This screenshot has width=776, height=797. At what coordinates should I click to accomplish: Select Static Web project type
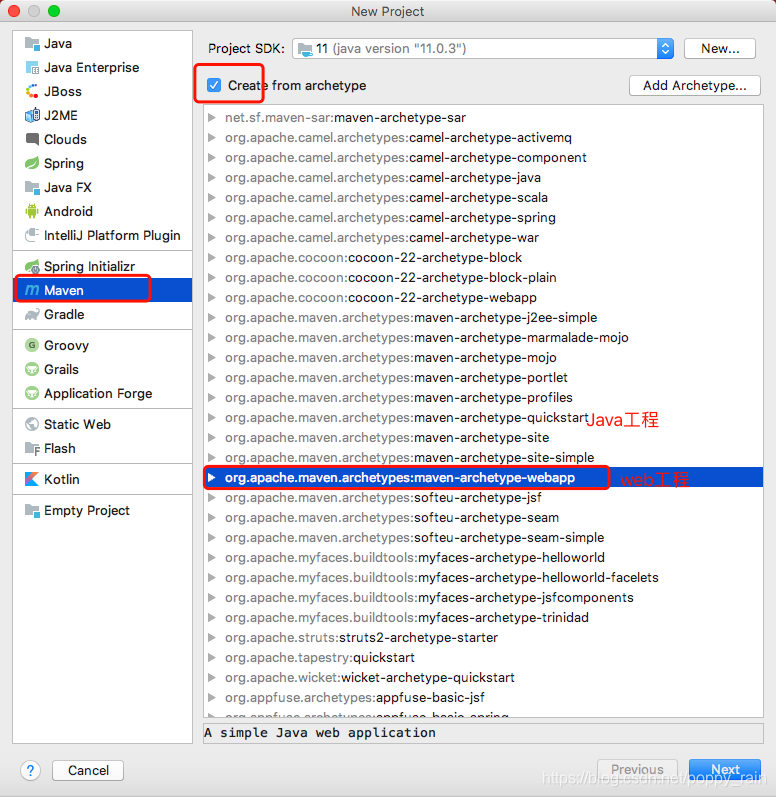[102, 424]
